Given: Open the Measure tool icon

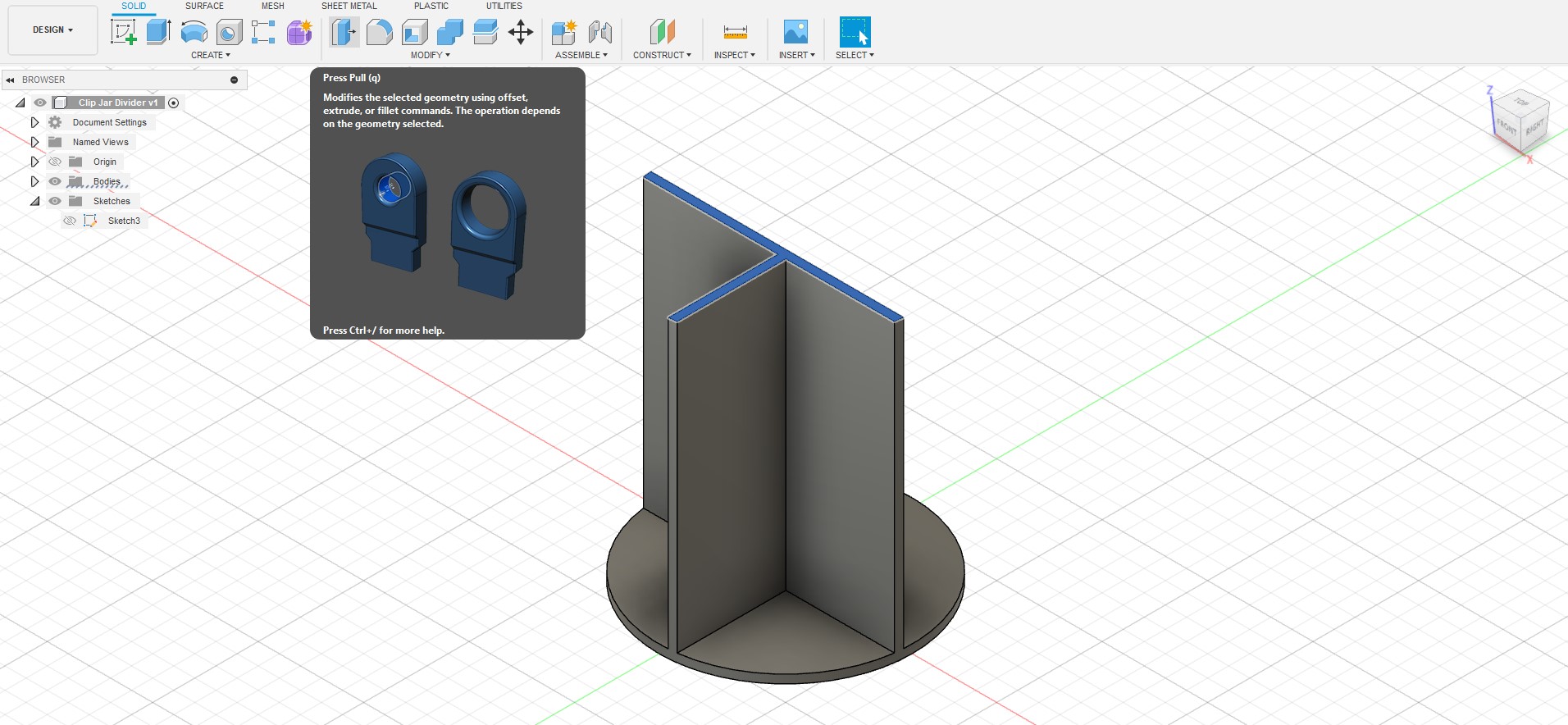Looking at the screenshot, I should [x=735, y=33].
